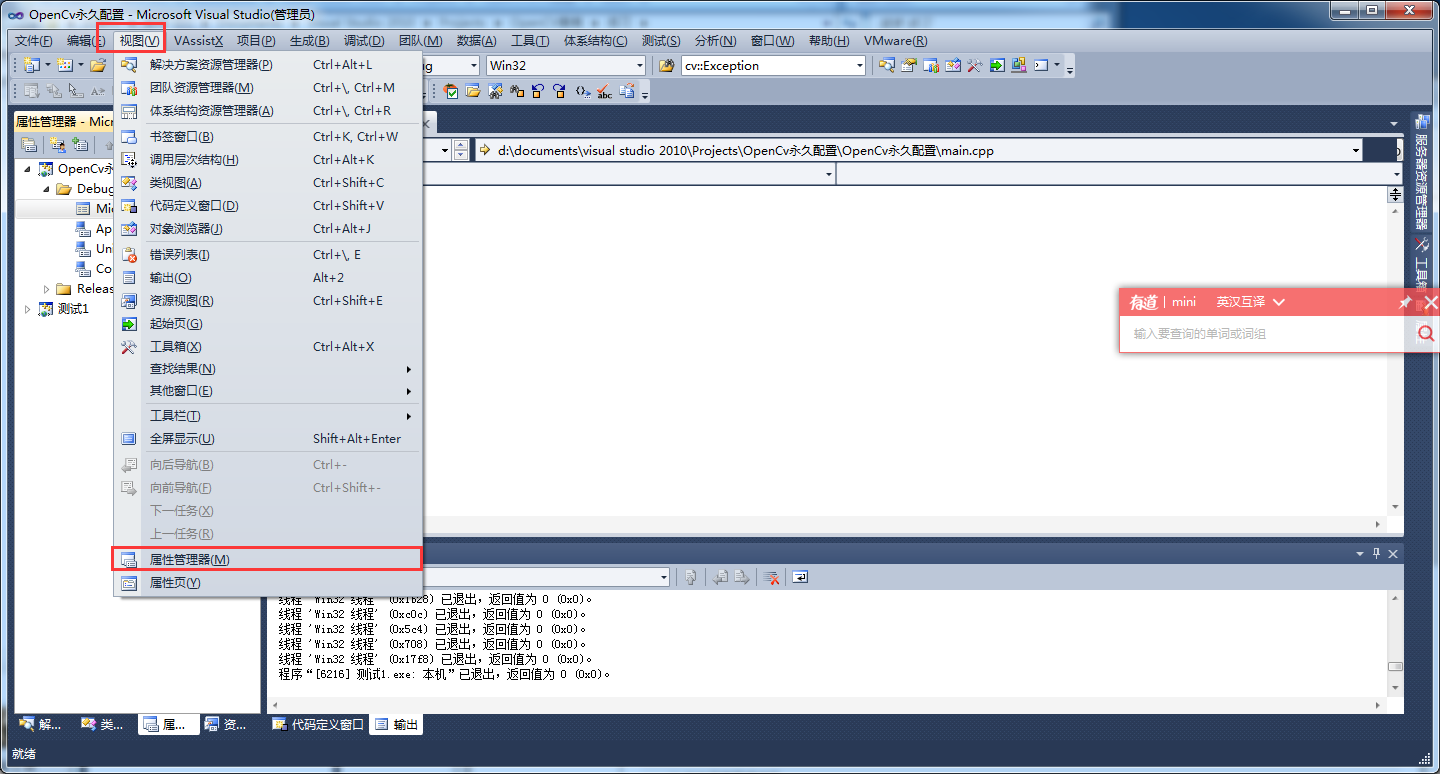
Task: Open the 其他窗口(E) submenu
Action: 267,391
